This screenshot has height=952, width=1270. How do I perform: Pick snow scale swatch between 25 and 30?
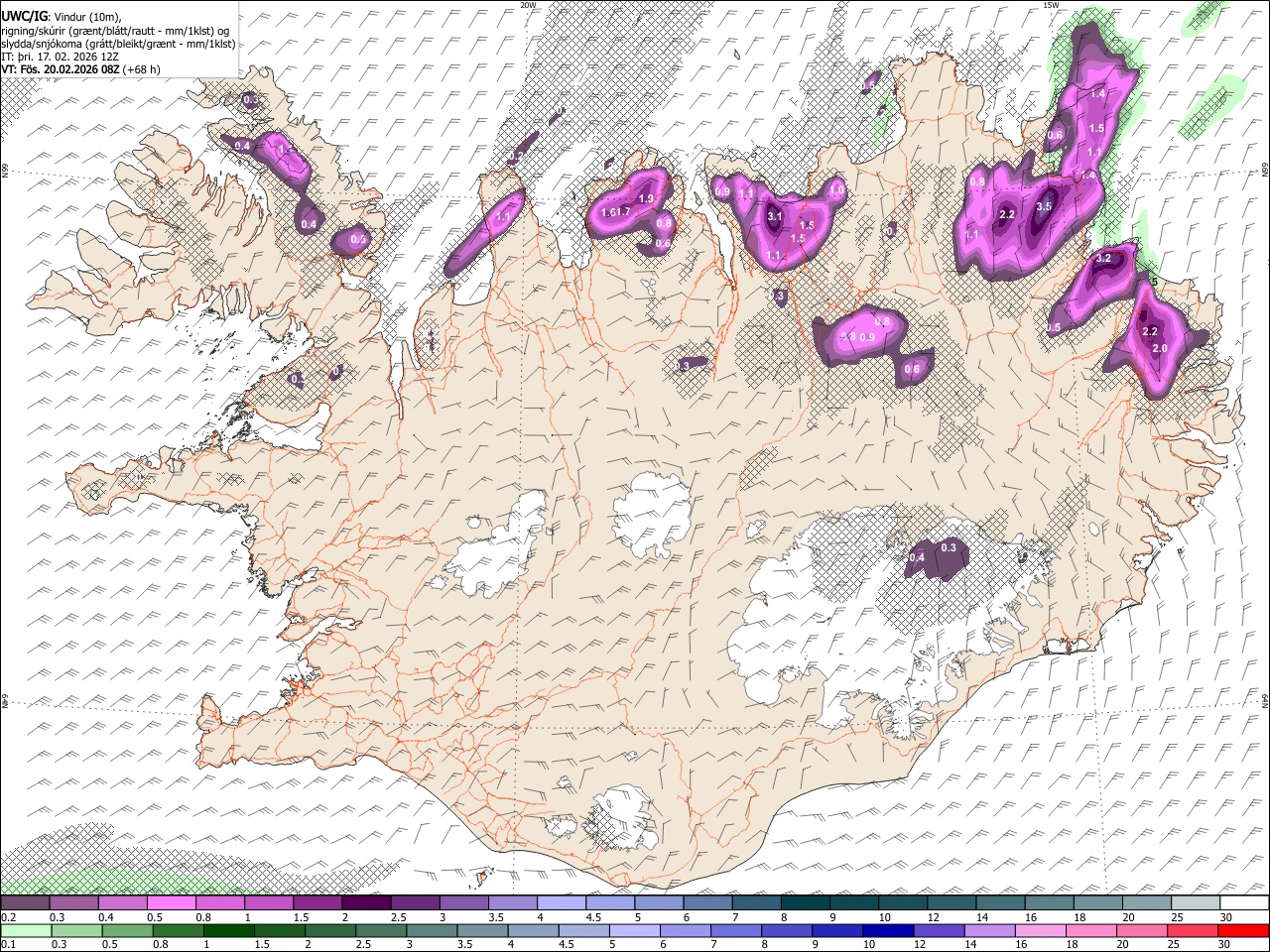tap(1196, 903)
